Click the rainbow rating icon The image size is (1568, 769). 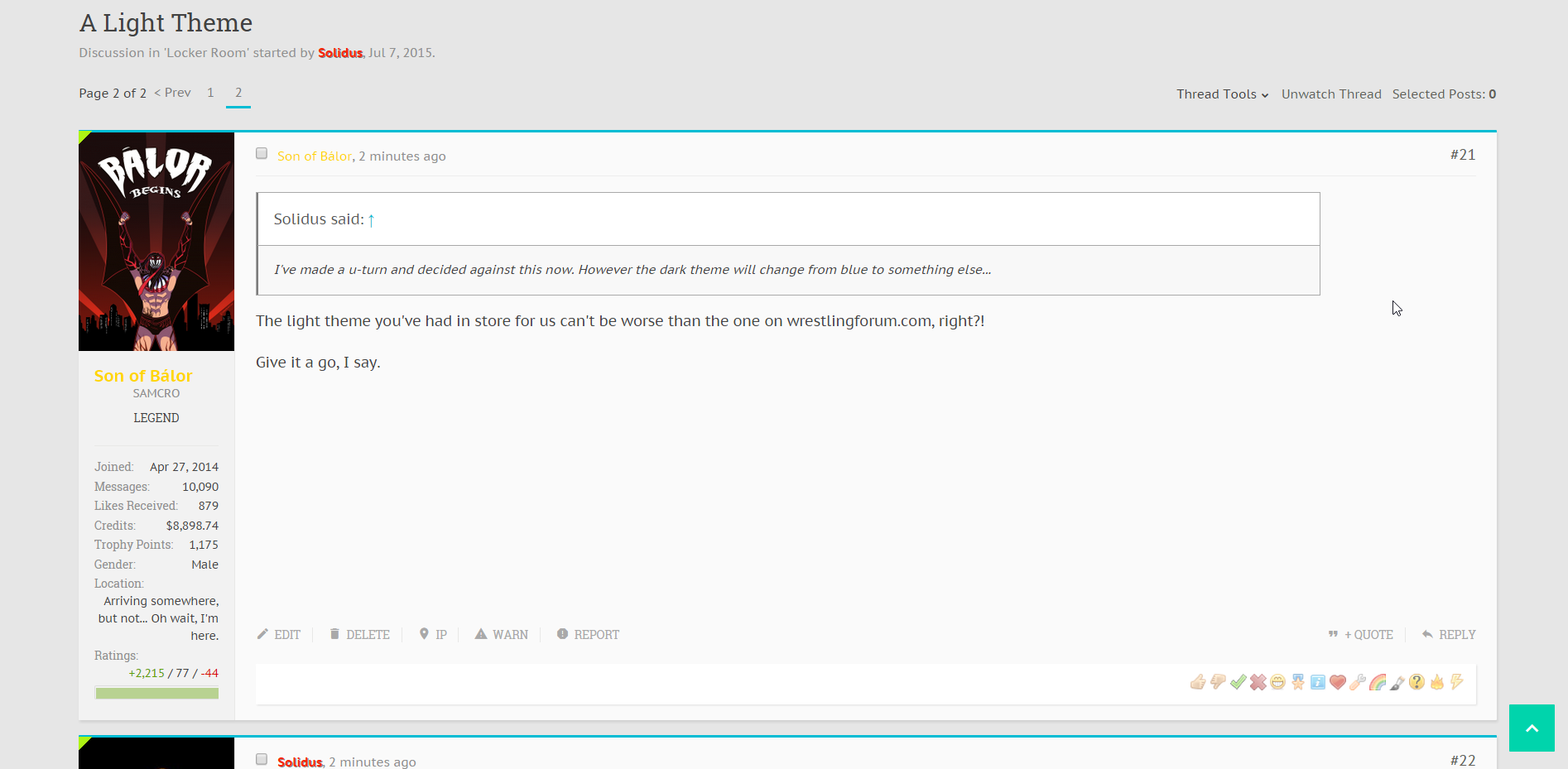(1378, 682)
